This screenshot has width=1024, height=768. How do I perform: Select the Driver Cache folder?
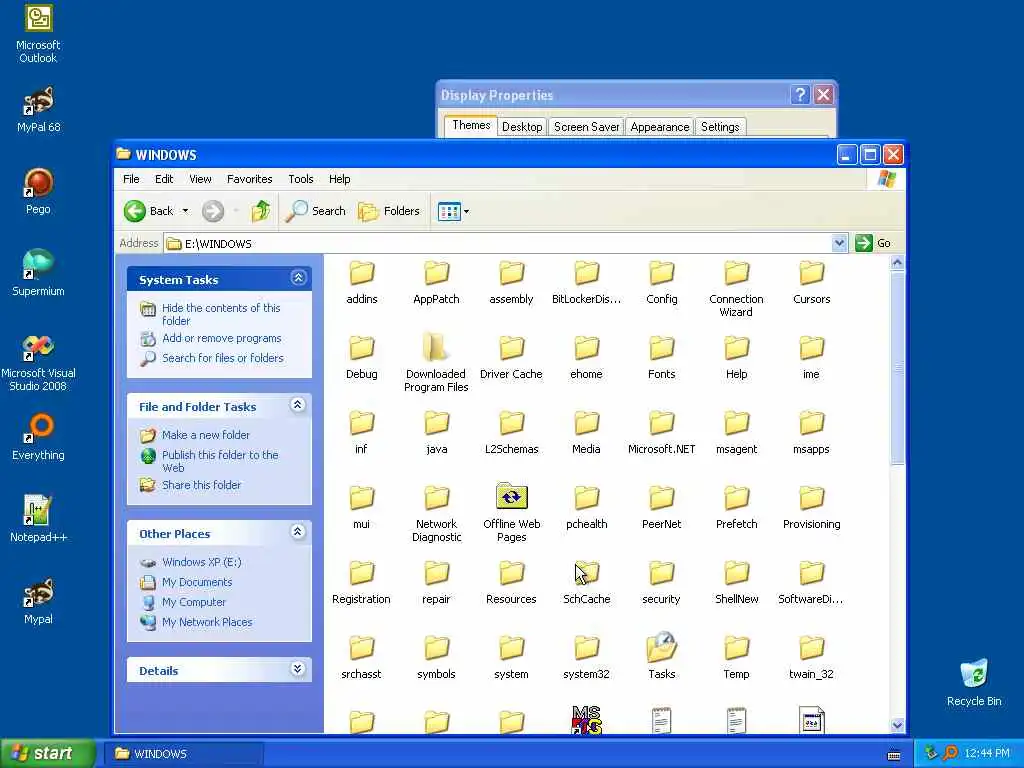point(511,359)
